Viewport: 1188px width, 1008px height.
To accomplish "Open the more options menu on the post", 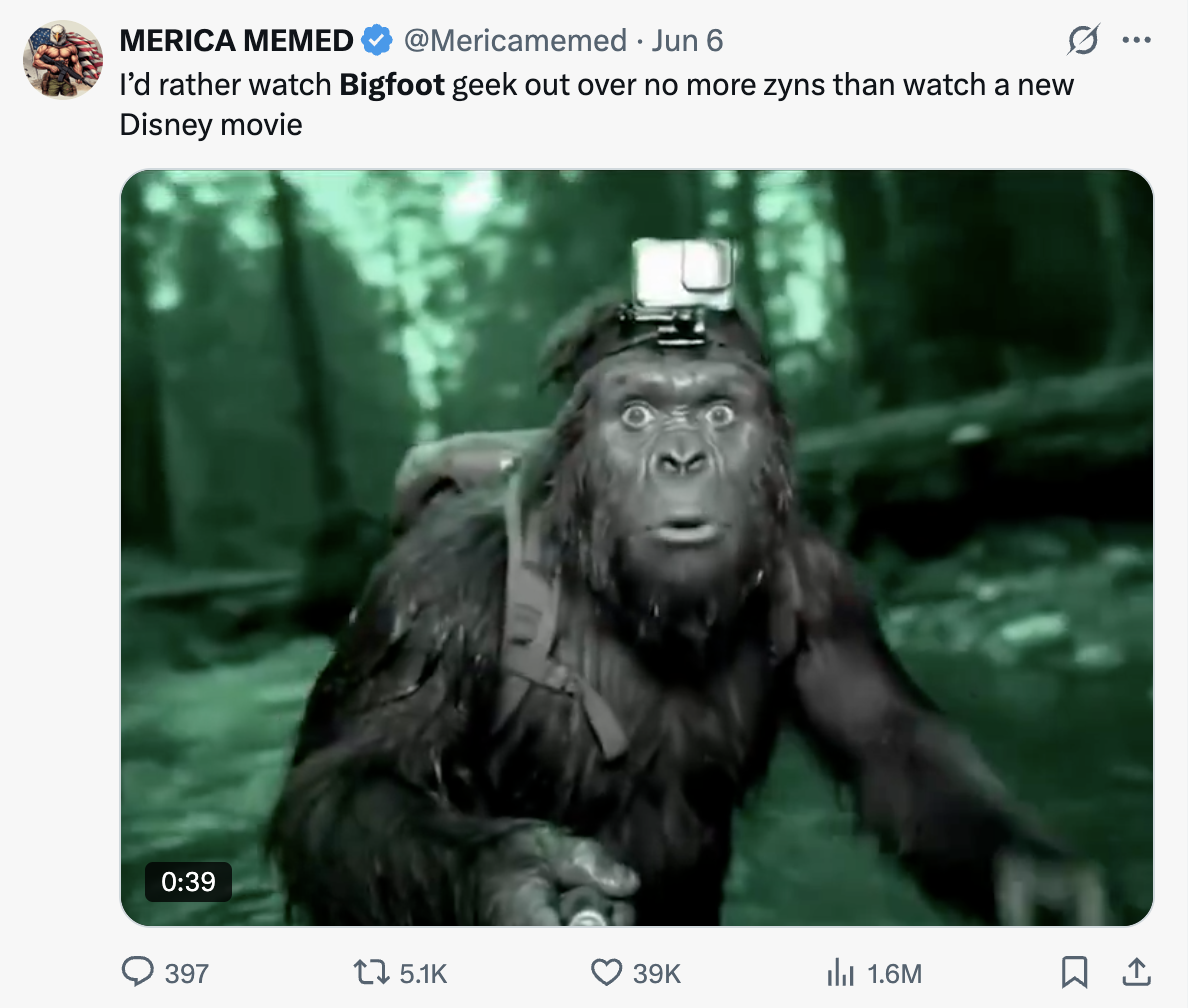I will pyautogui.click(x=1137, y=38).
